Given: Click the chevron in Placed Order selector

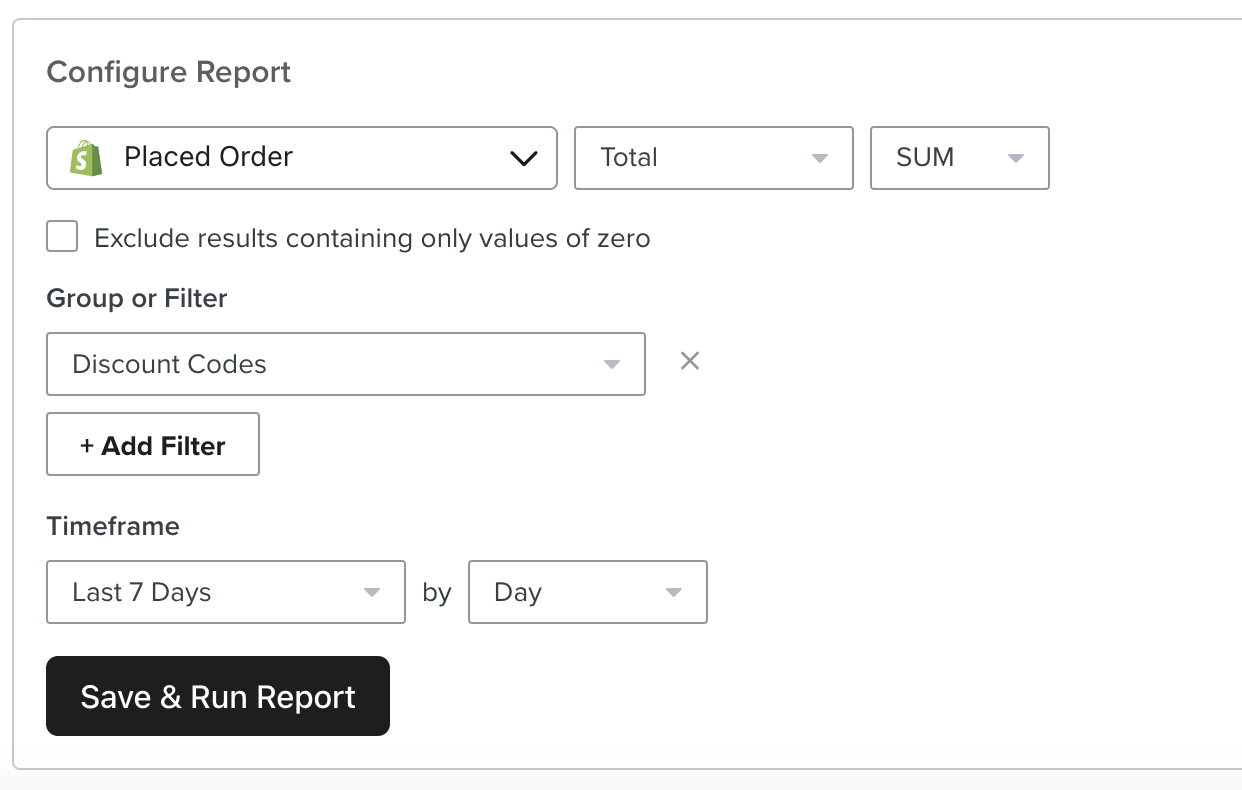Looking at the screenshot, I should [x=524, y=158].
